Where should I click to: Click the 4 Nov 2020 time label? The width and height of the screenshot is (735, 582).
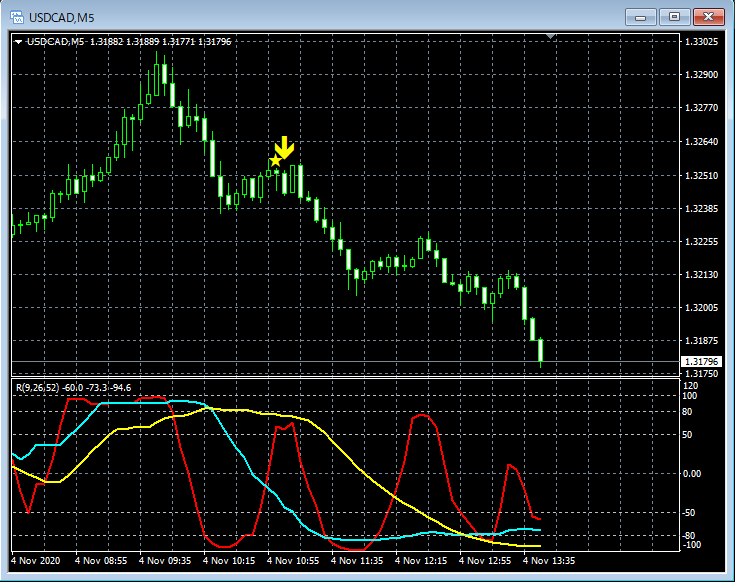coord(36,560)
